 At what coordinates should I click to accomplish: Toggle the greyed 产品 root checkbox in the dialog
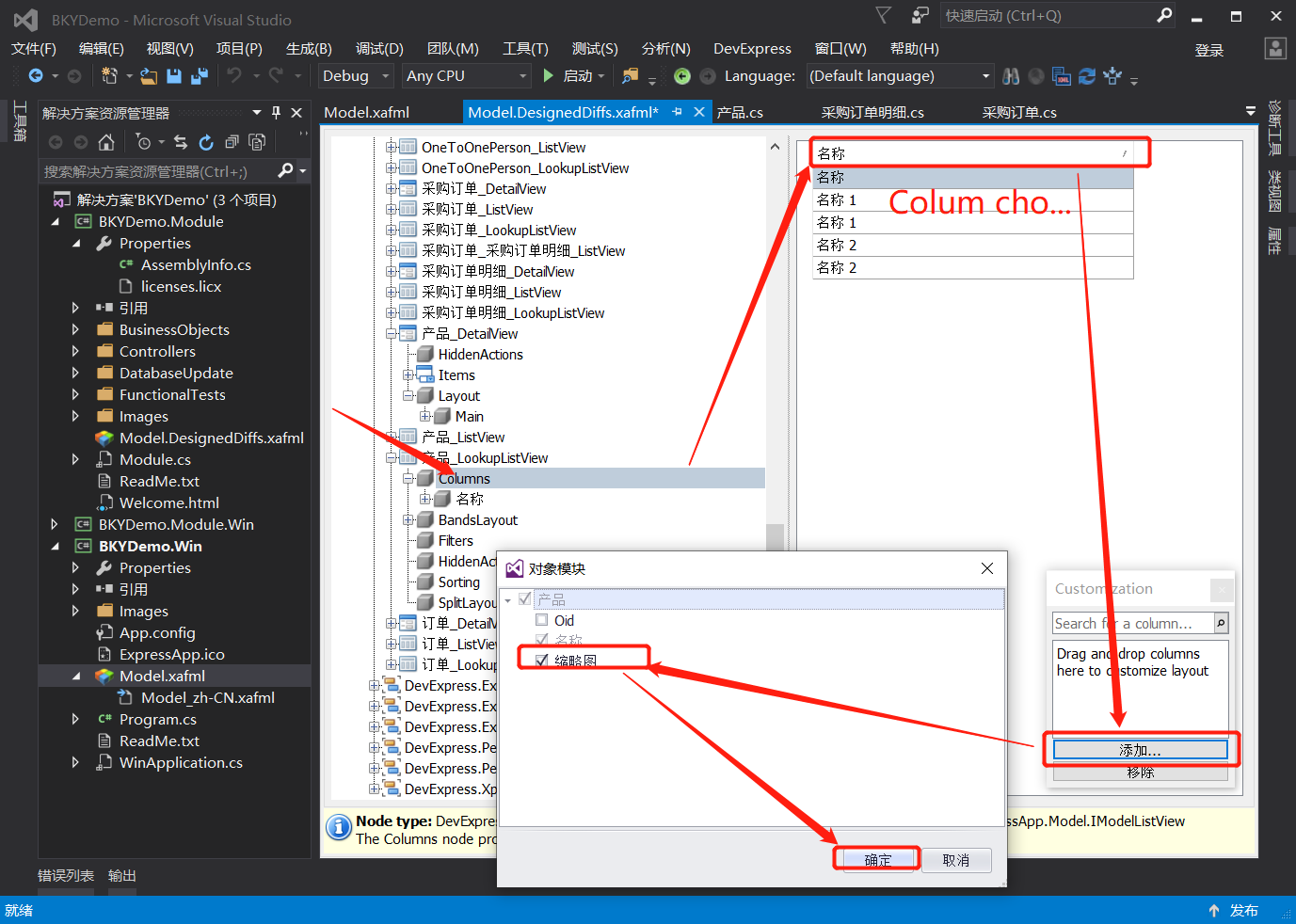525,598
